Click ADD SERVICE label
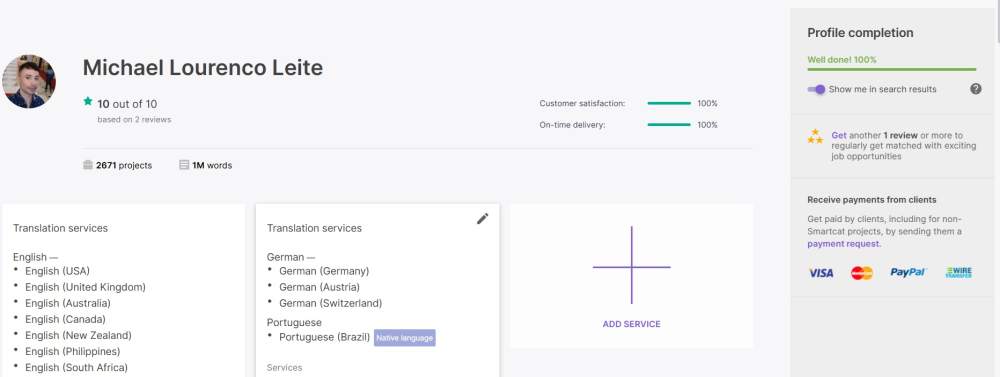The height and width of the screenshot is (377, 1000). point(631,324)
